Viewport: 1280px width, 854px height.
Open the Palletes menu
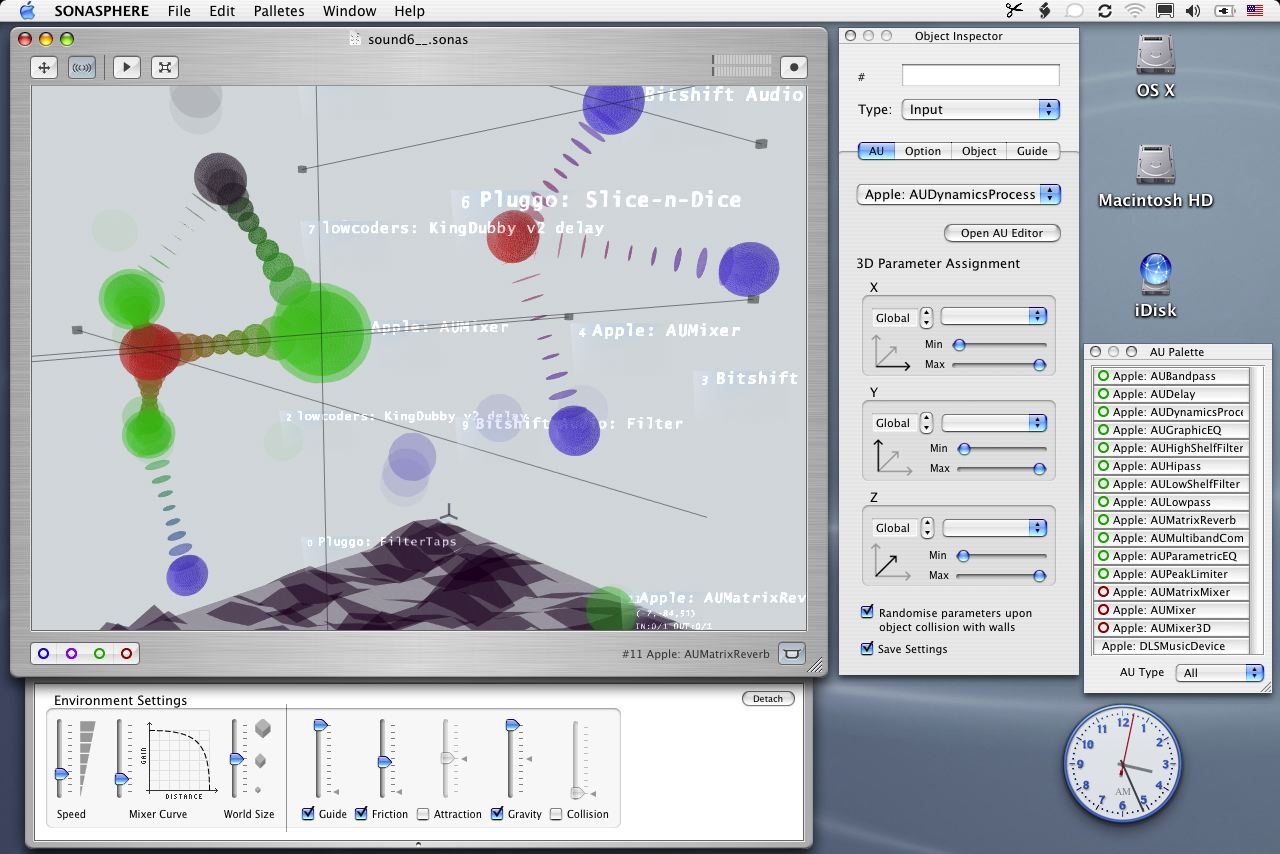[x=279, y=11]
